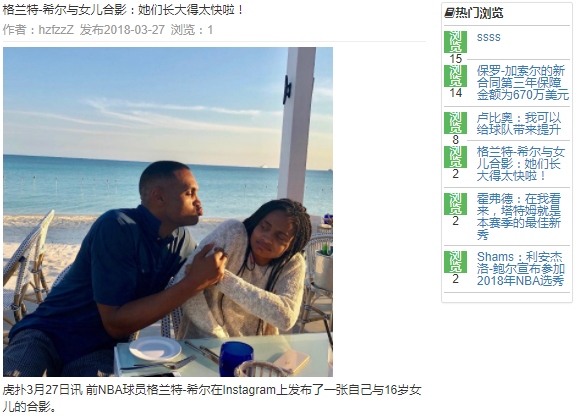Open 保罗-加索尔的新合同 article link

tap(522, 83)
